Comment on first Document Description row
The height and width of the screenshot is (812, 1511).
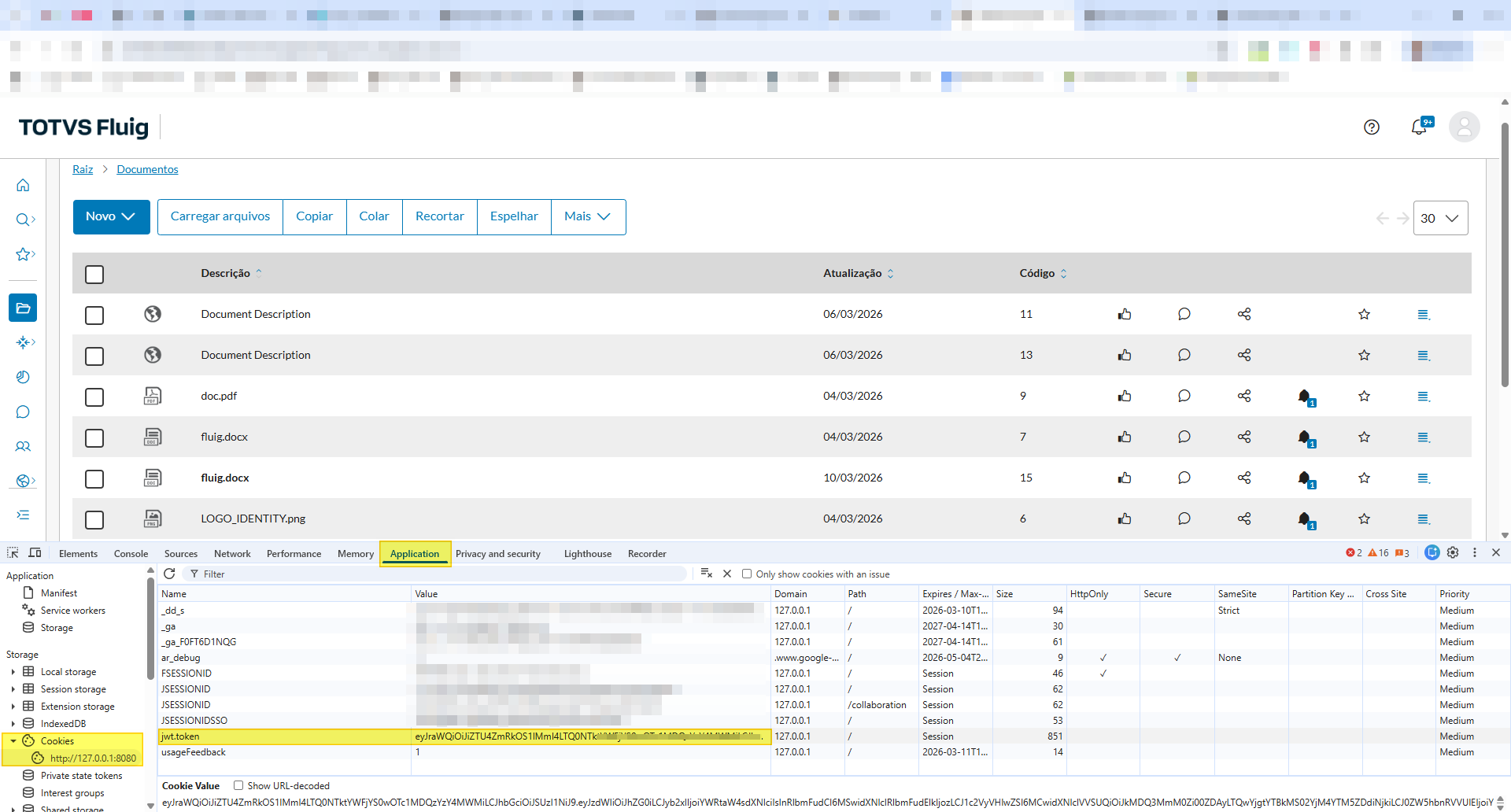point(1184,314)
